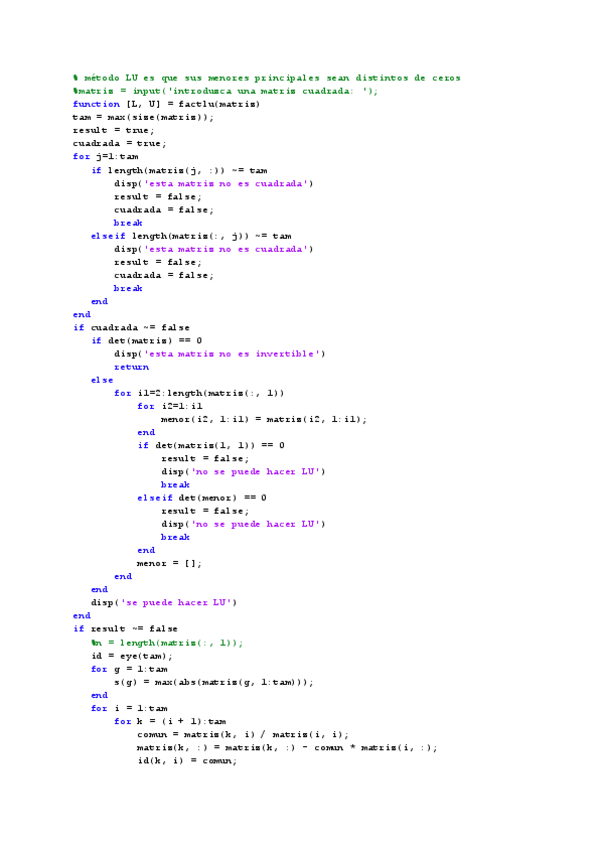Click the line "for k = (i + 1):tam"
Viewport: 600px width, 848px height.
tap(170, 721)
